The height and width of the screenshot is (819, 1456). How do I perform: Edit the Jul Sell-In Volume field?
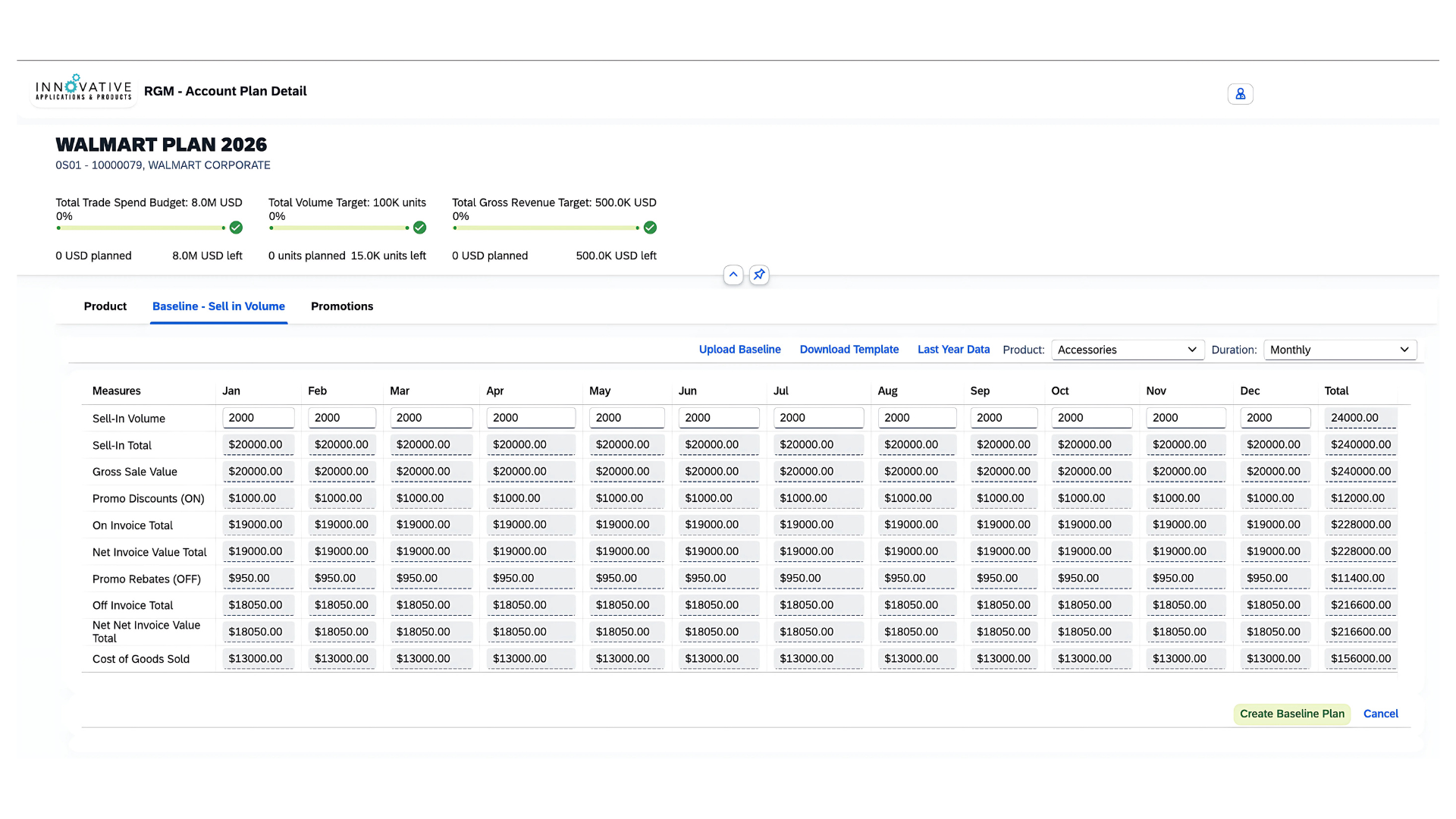click(818, 418)
